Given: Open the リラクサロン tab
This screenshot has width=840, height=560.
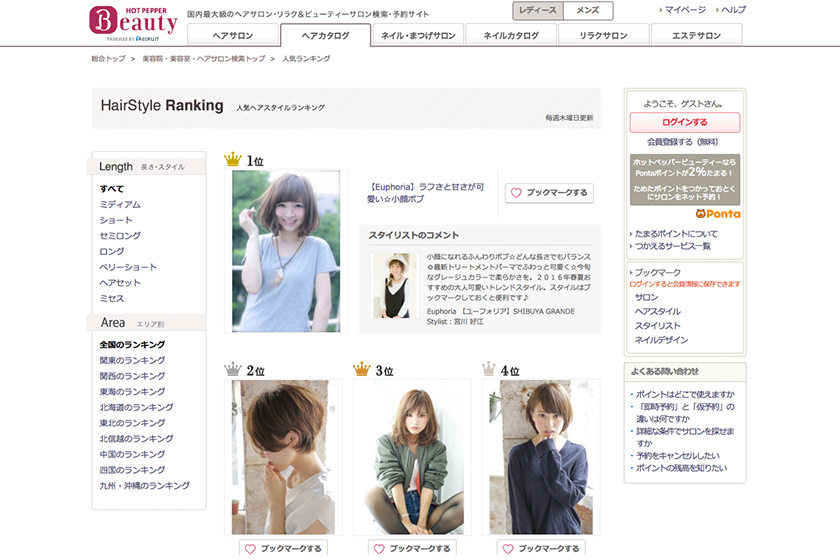Looking at the screenshot, I should tap(603, 35).
